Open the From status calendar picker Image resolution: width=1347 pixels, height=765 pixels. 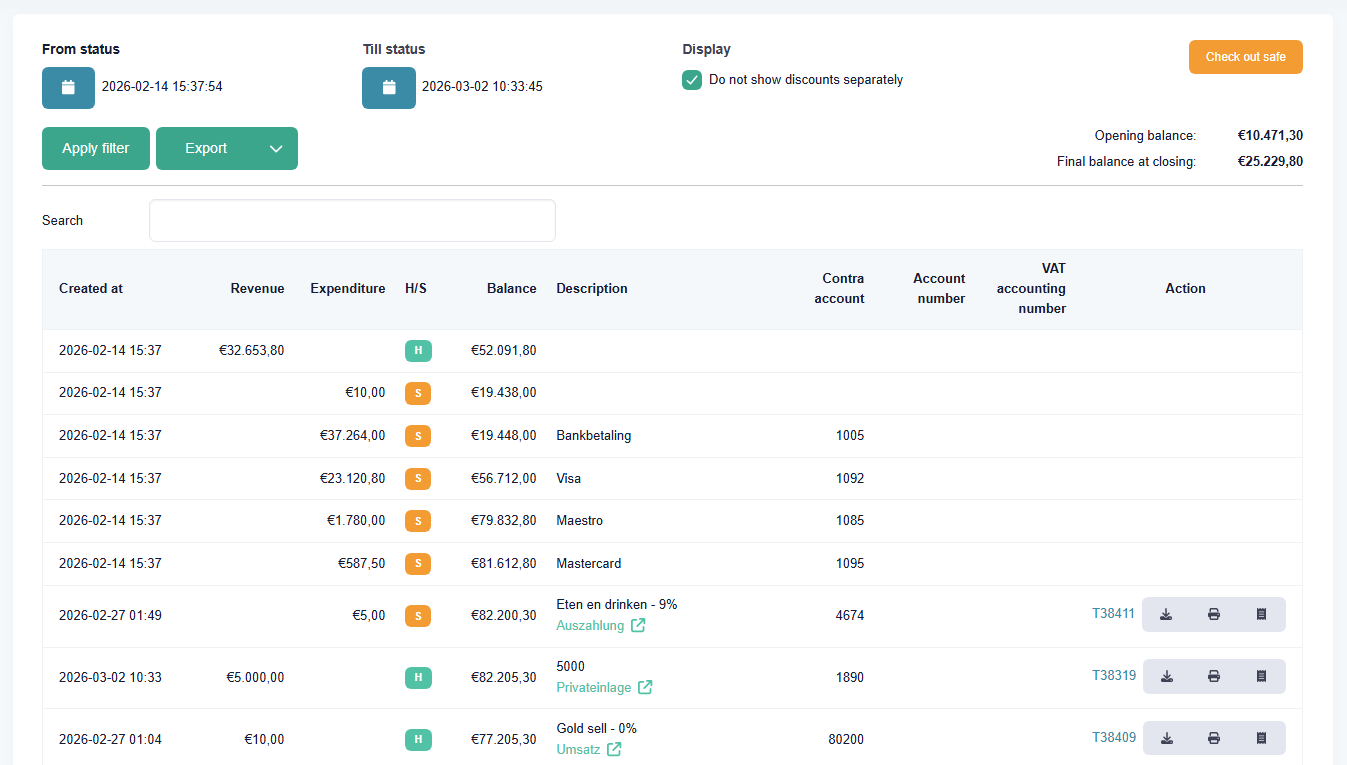coord(68,88)
